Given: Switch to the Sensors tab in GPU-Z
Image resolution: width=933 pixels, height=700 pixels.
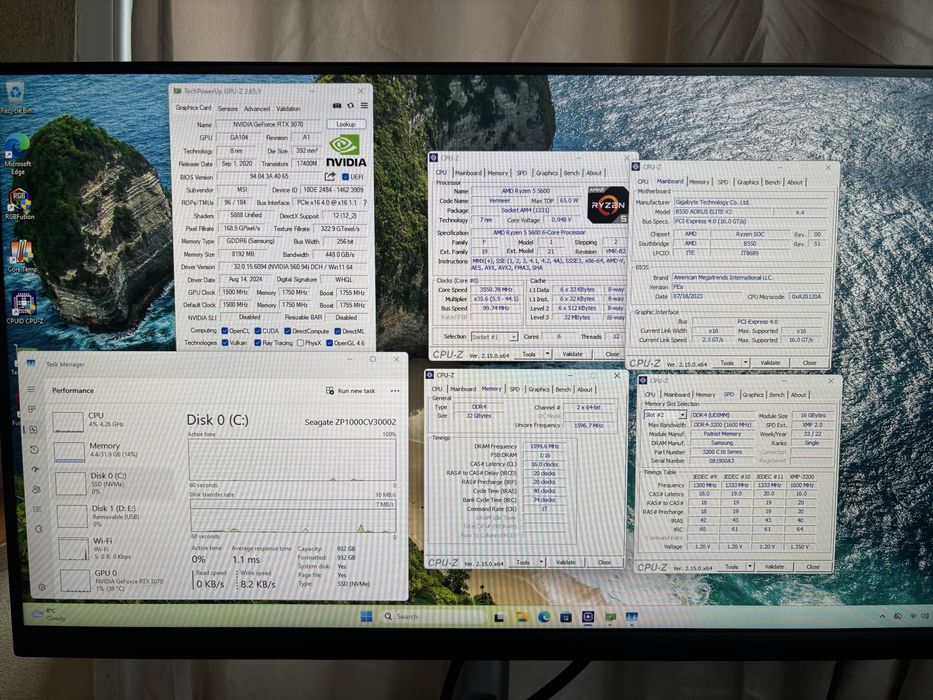Looking at the screenshot, I should coord(227,108).
